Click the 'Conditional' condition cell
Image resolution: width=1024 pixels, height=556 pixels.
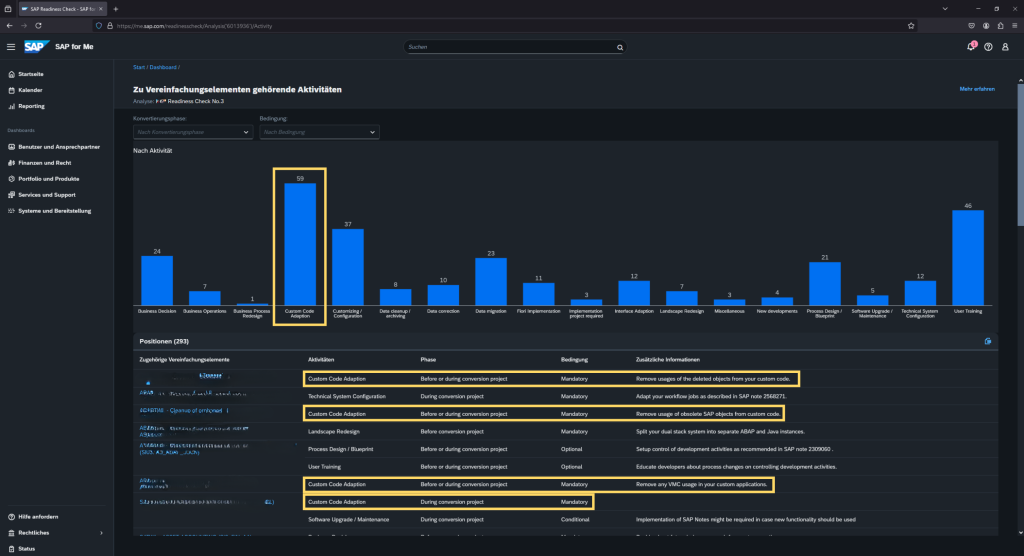(575, 520)
